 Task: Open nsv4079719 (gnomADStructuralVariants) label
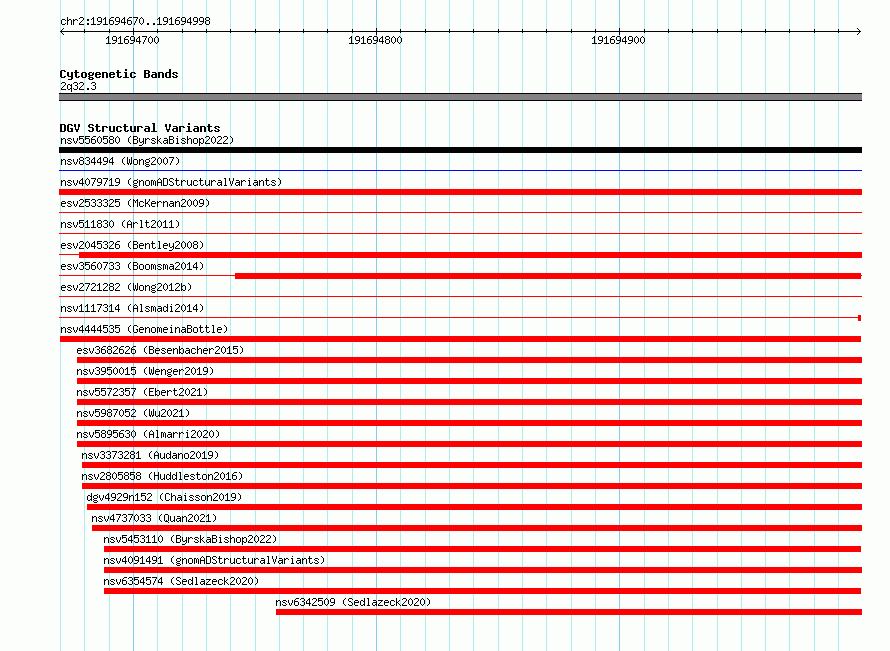171,182
